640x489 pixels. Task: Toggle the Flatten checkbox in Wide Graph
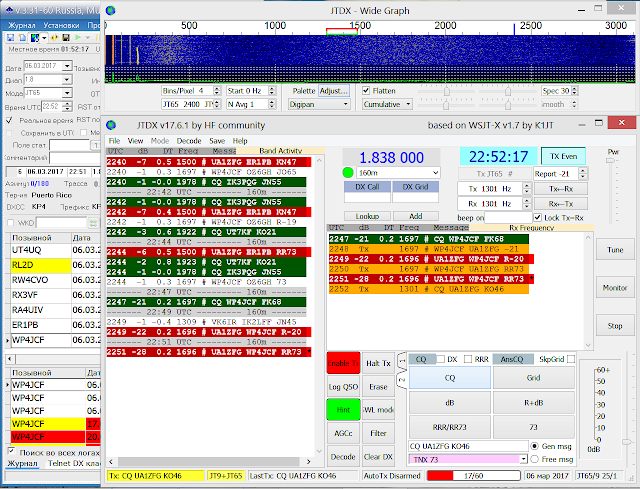366,91
